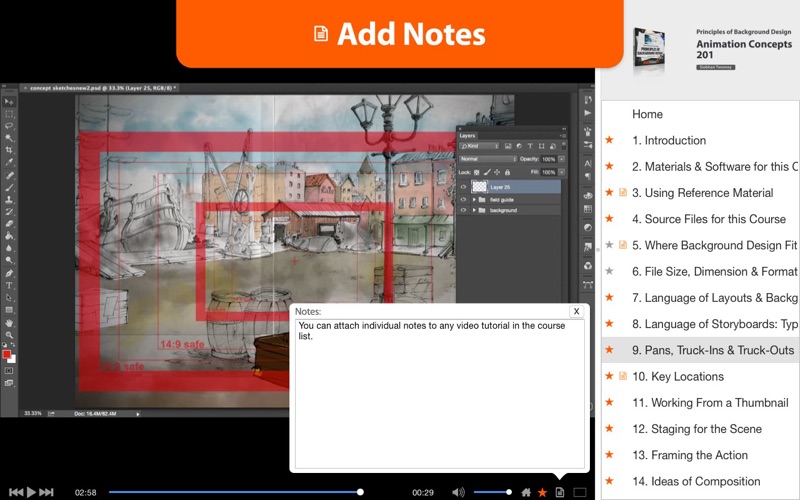800x500 pixels.
Task: Select the Type tool
Action: (x=9, y=286)
